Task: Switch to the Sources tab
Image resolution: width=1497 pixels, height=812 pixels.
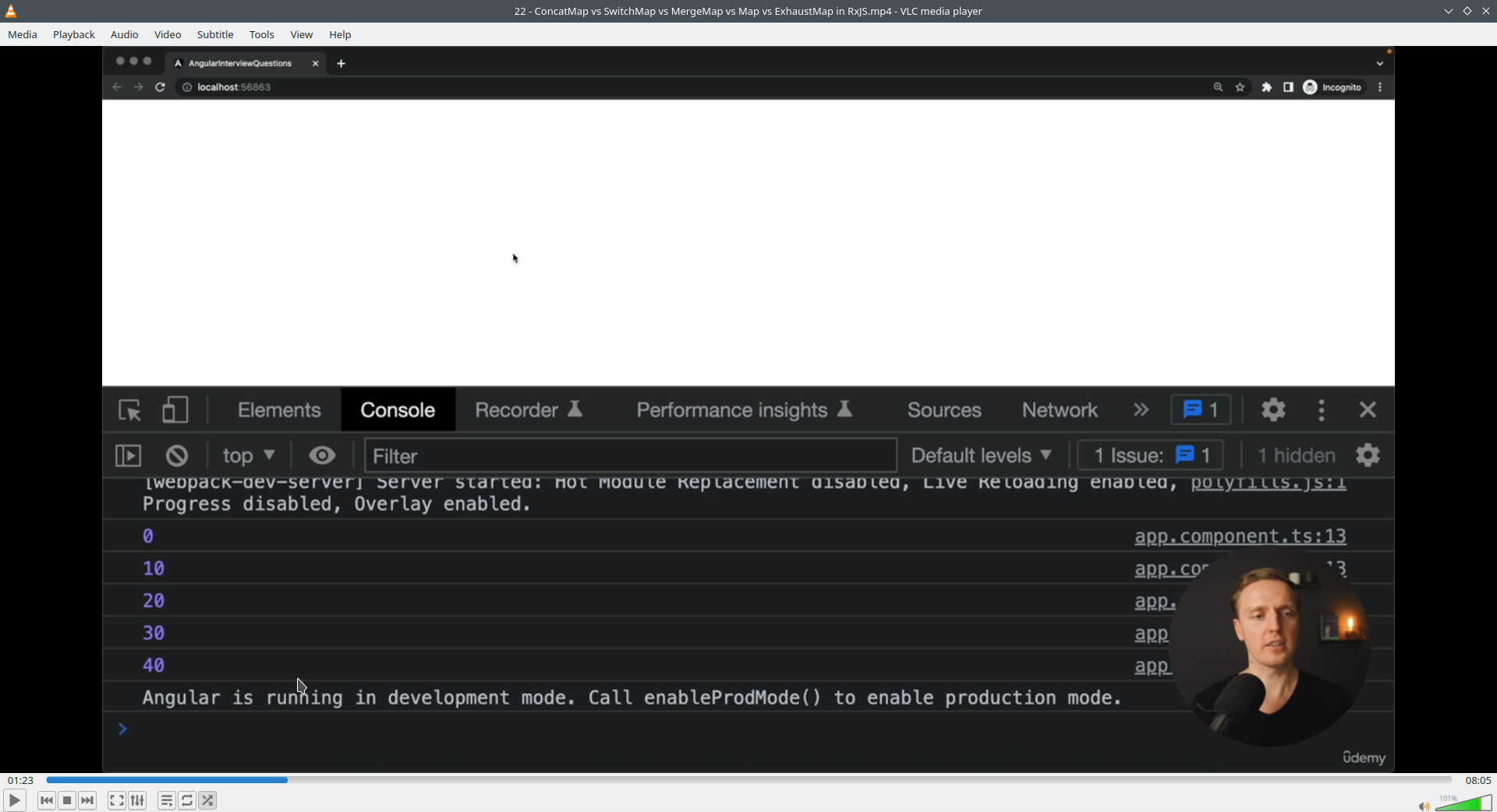Action: click(944, 410)
